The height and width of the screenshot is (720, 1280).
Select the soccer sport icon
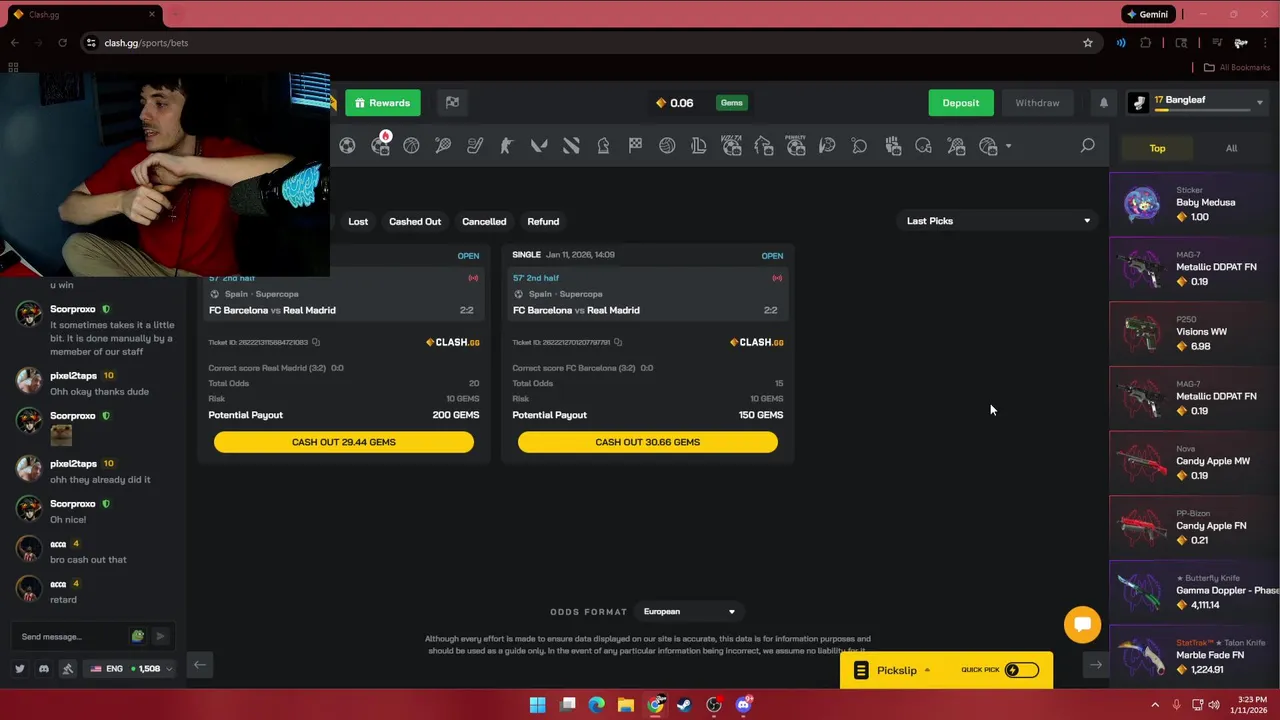[x=347, y=146]
